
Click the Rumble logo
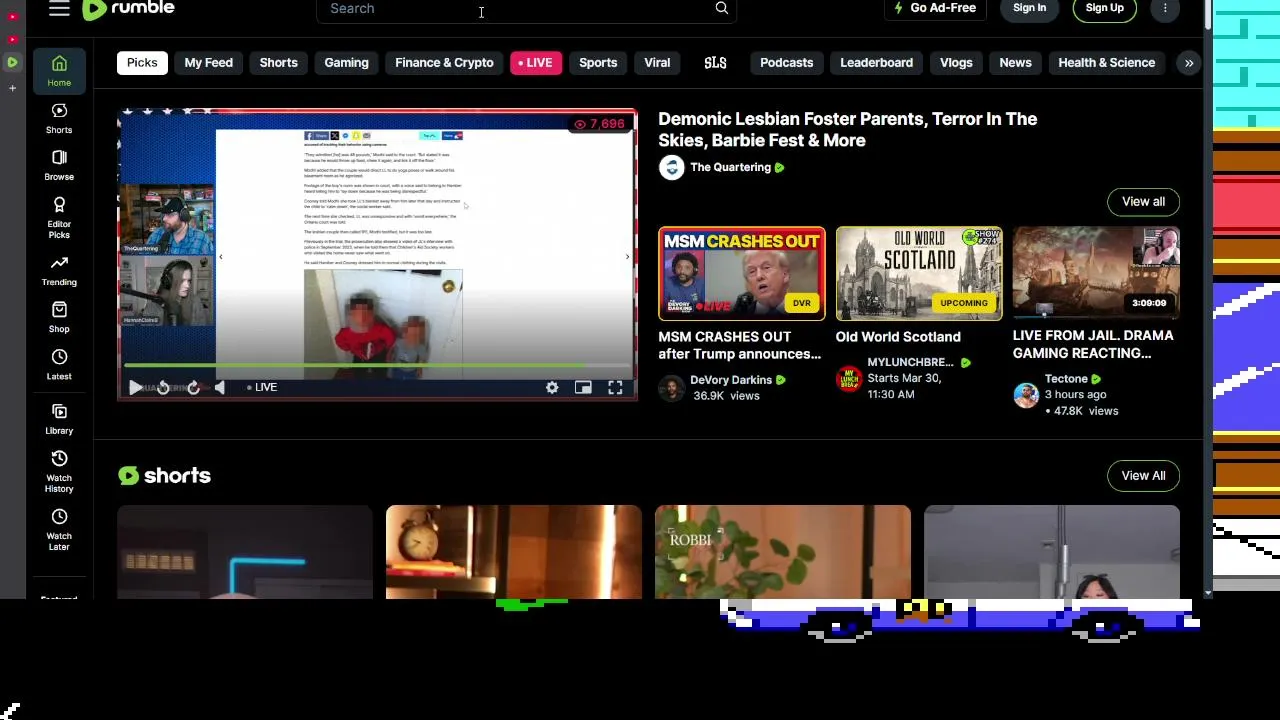click(x=128, y=8)
